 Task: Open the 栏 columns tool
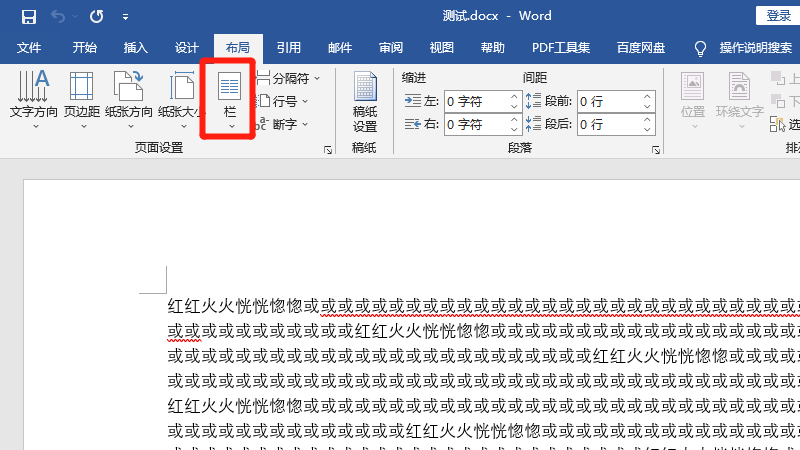point(230,100)
